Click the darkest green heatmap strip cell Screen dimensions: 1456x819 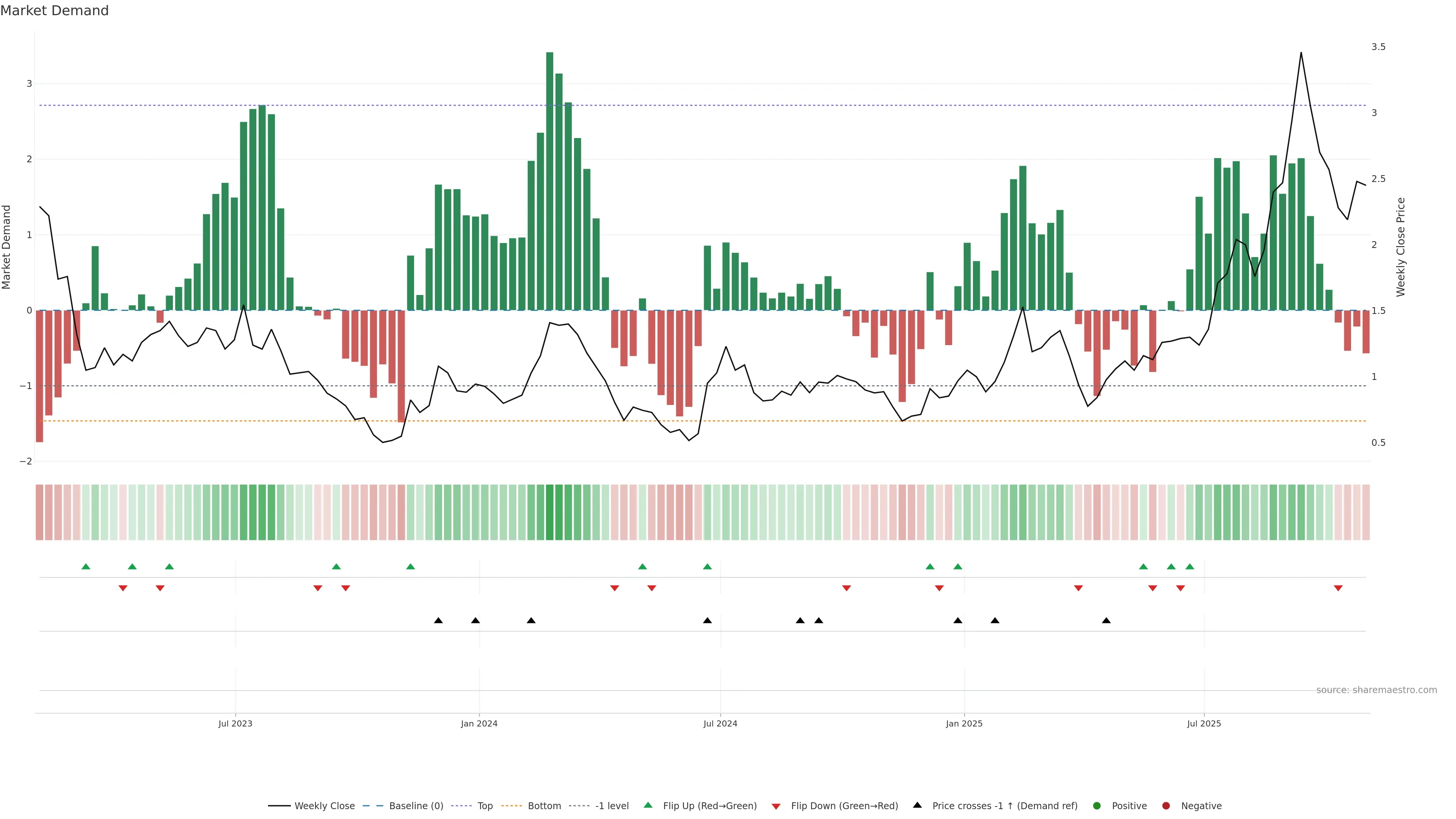coord(549,512)
